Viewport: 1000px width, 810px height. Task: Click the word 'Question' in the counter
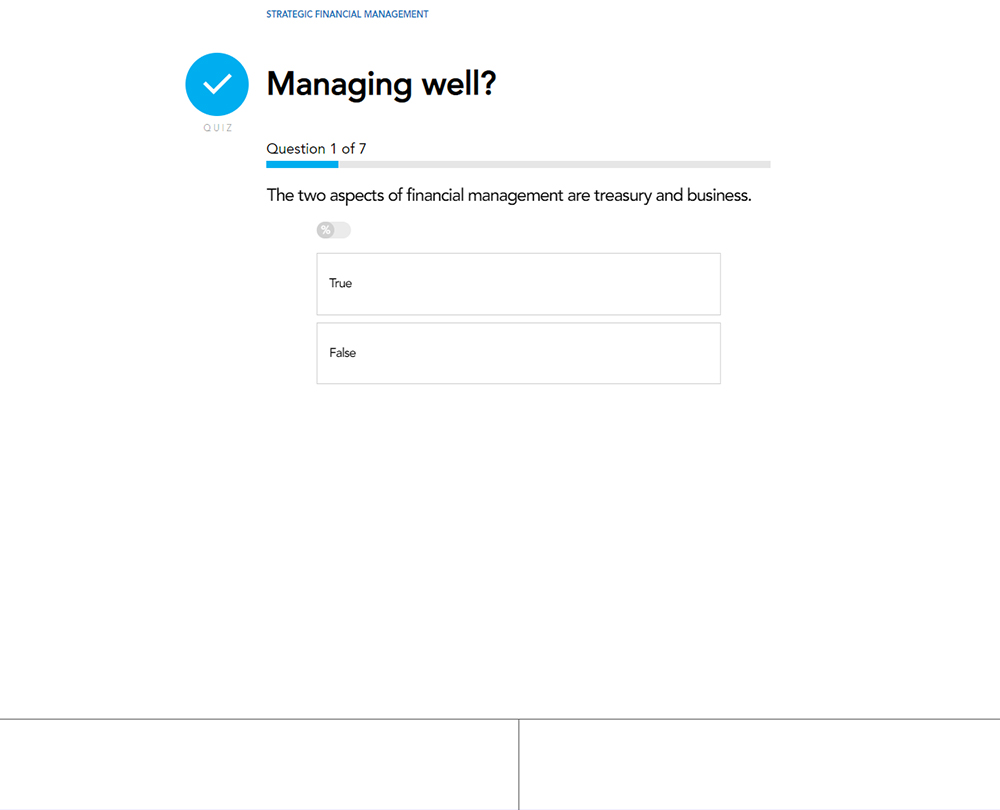[x=296, y=149]
